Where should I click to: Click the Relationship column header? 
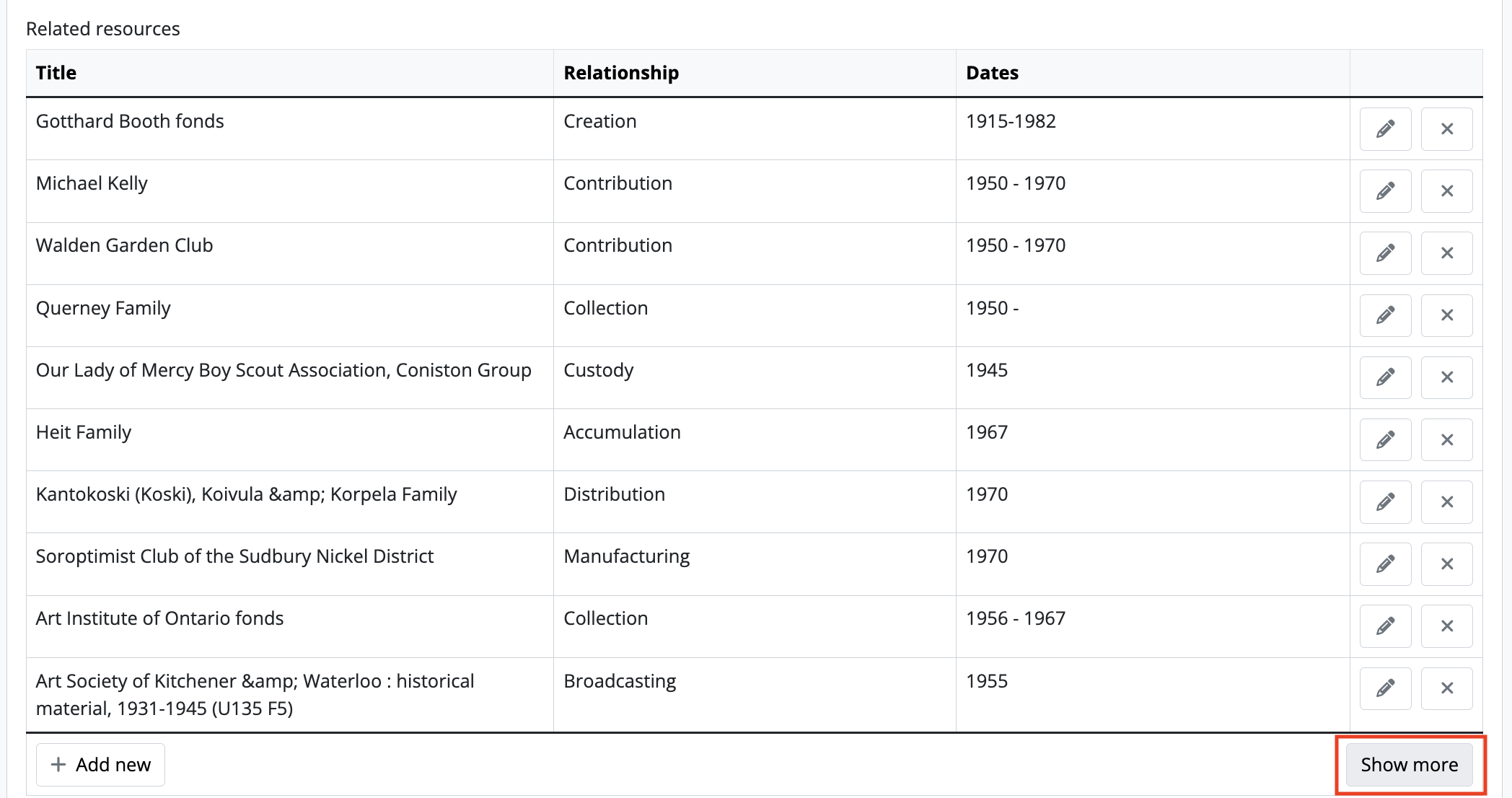(x=621, y=73)
